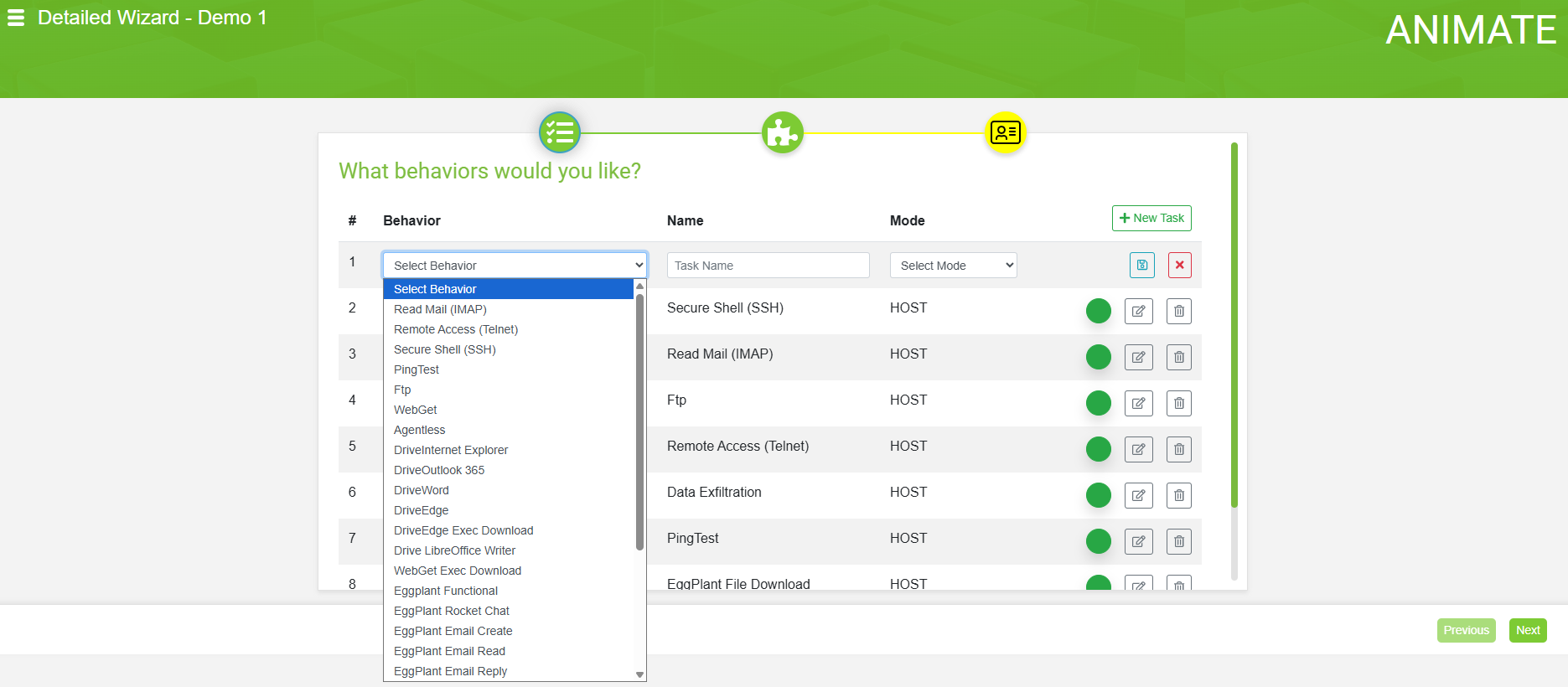Collapse the Select Behavior dropdown
This screenshot has height=687, width=1568.
[x=515, y=265]
